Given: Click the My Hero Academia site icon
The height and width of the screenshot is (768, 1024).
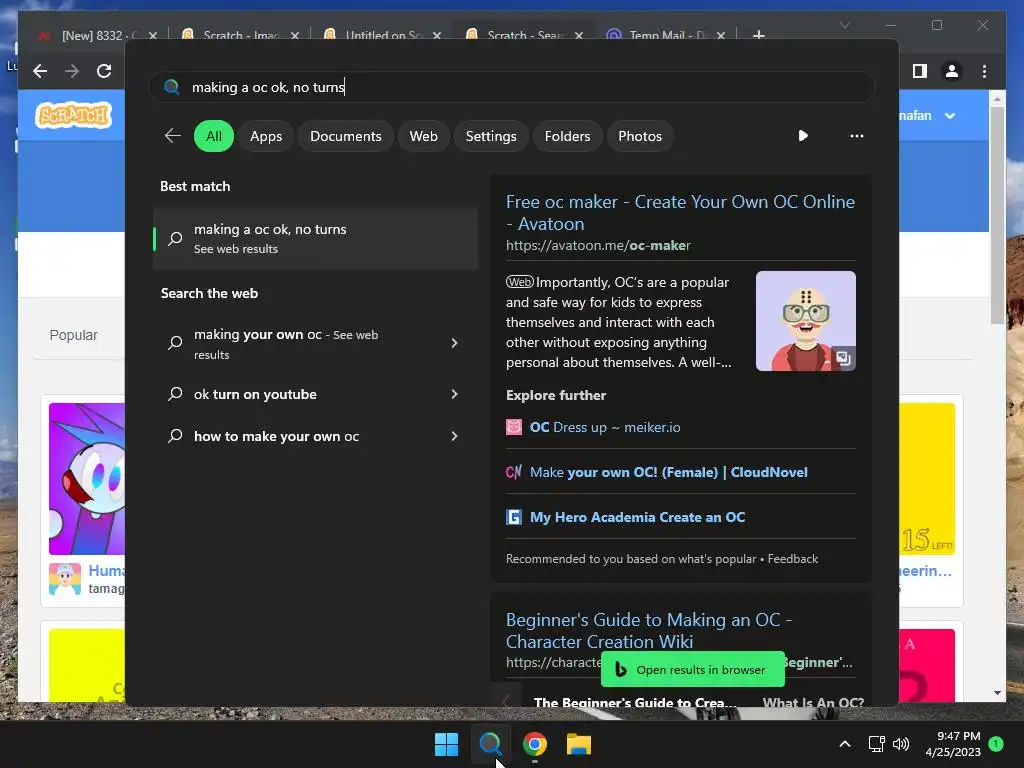Looking at the screenshot, I should [514, 517].
